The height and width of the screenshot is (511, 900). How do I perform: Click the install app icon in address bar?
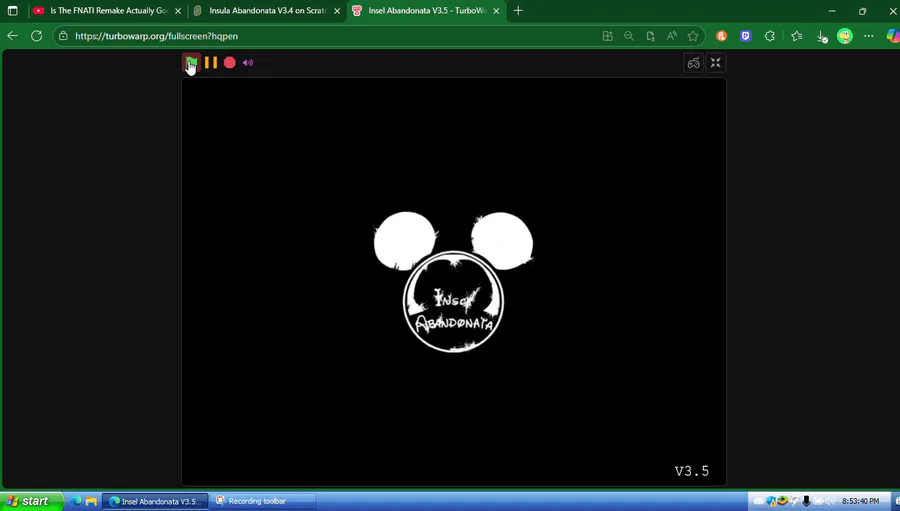650,36
